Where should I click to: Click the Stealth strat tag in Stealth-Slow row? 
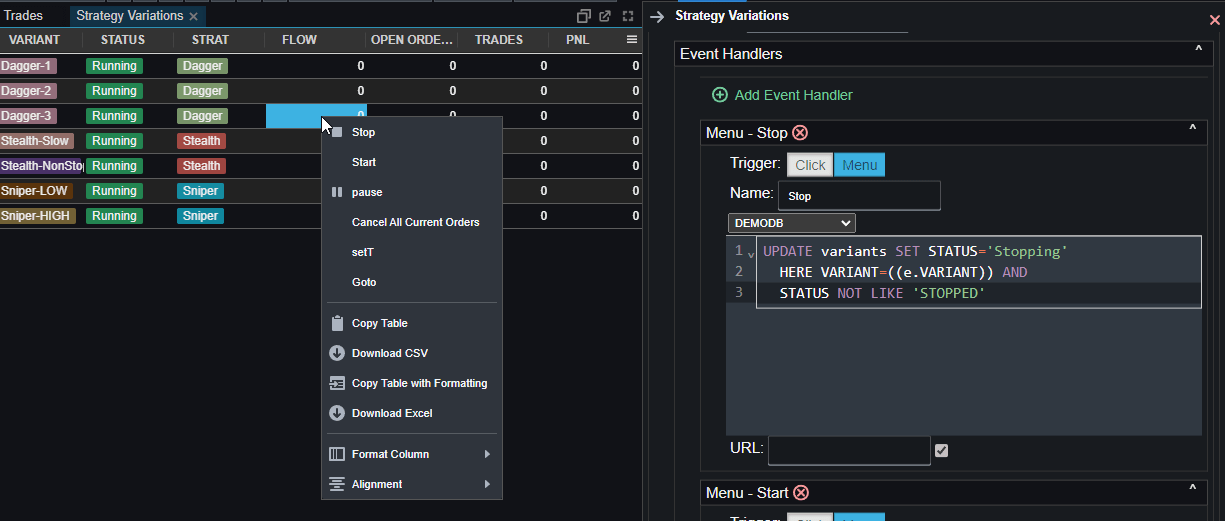coord(201,141)
